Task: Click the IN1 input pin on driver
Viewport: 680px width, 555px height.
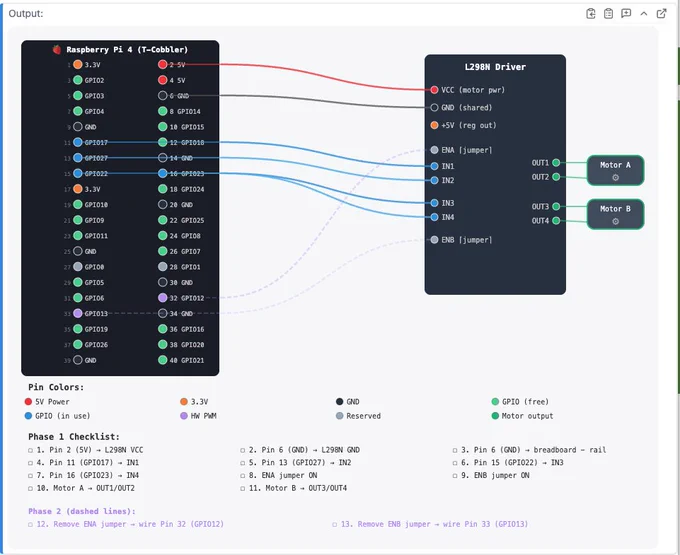Action: (434, 166)
